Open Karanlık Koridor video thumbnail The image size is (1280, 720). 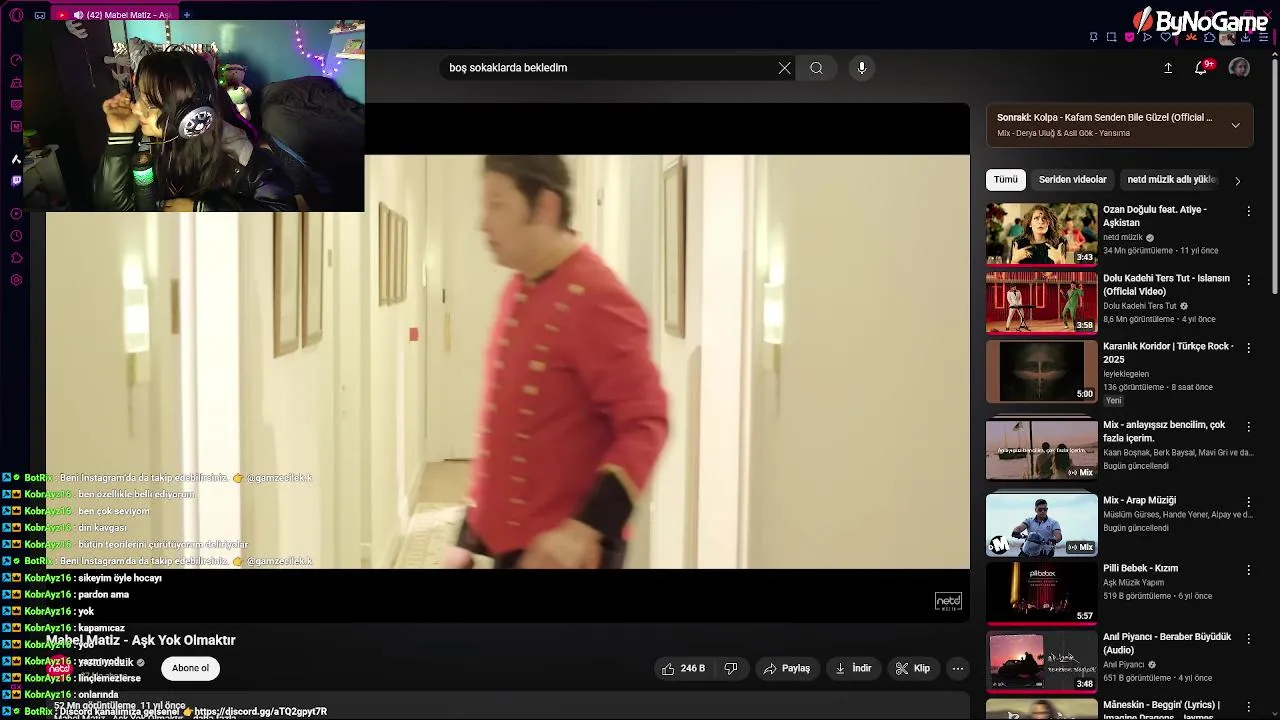pyautogui.click(x=1041, y=371)
